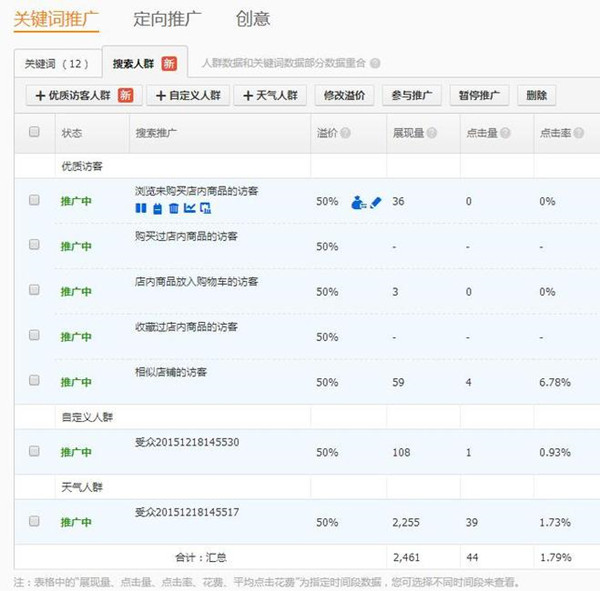600x591 pixels.
Task: Click the 修改溢价 button
Action: (x=344, y=96)
